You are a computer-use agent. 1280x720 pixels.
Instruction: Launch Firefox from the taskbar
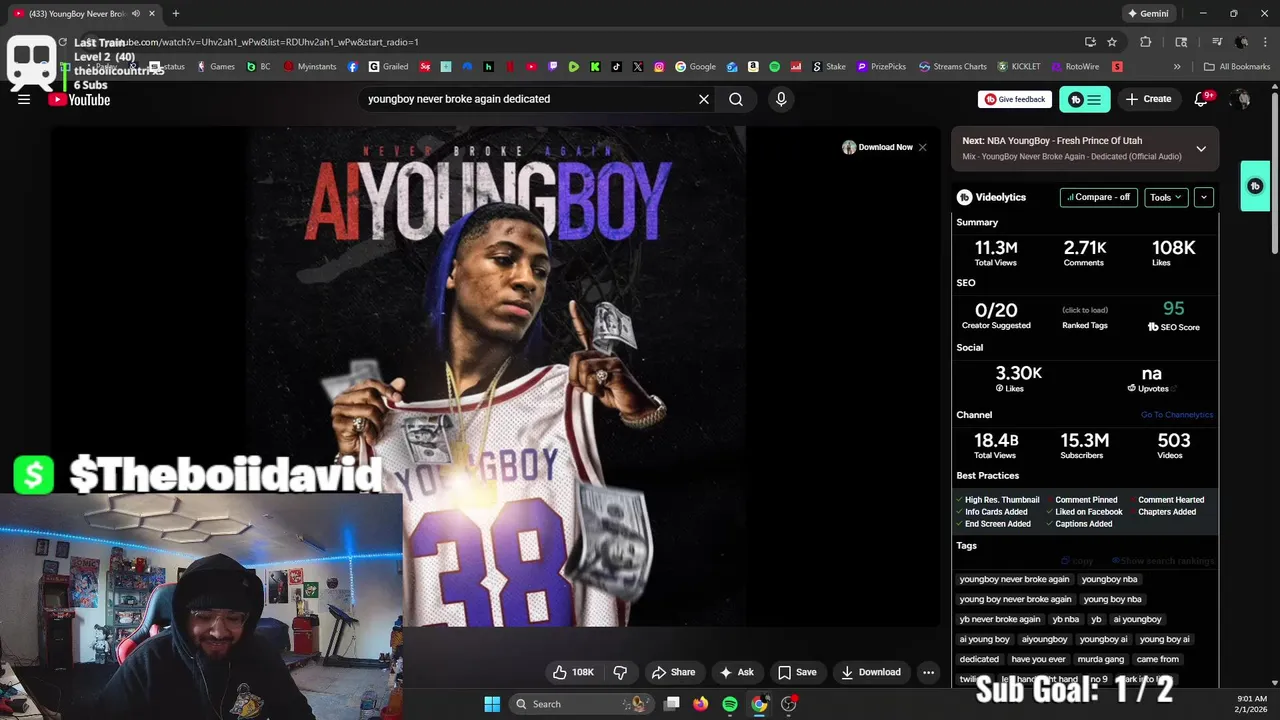tap(701, 704)
